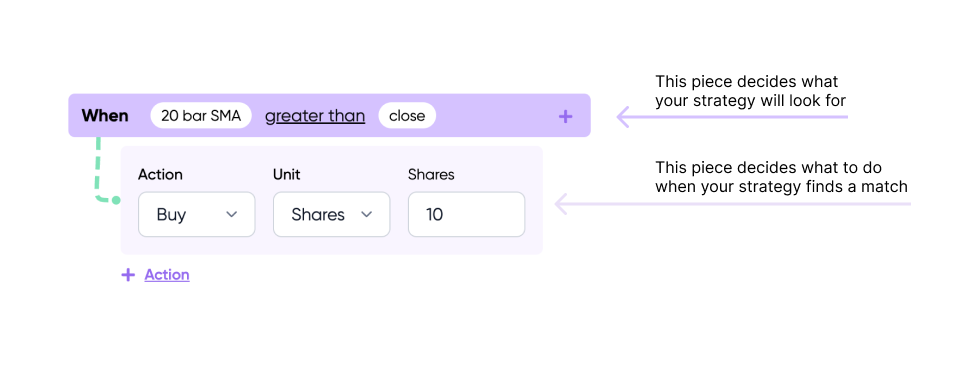Image resolution: width=980 pixels, height=371 pixels.
Task: Focus the Shares quantity field showing 10
Action: tap(466, 214)
